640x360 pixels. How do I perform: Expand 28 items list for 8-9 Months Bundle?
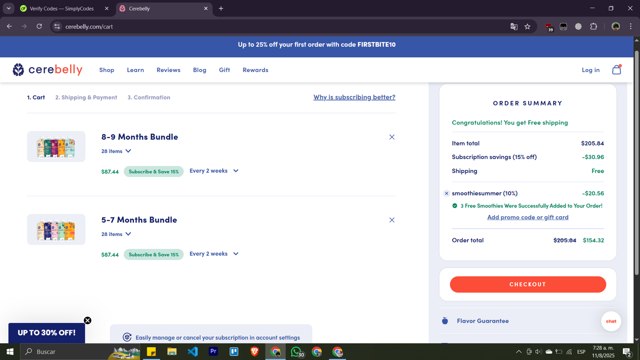point(116,151)
